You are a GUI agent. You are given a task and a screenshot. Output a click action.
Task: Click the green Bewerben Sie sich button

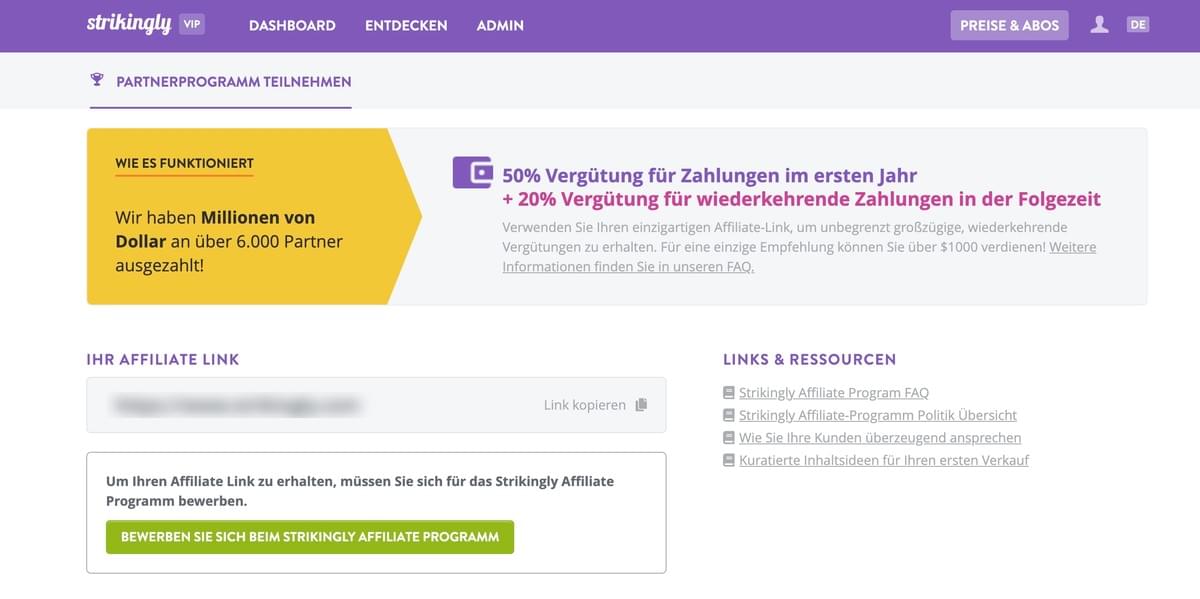[309, 536]
